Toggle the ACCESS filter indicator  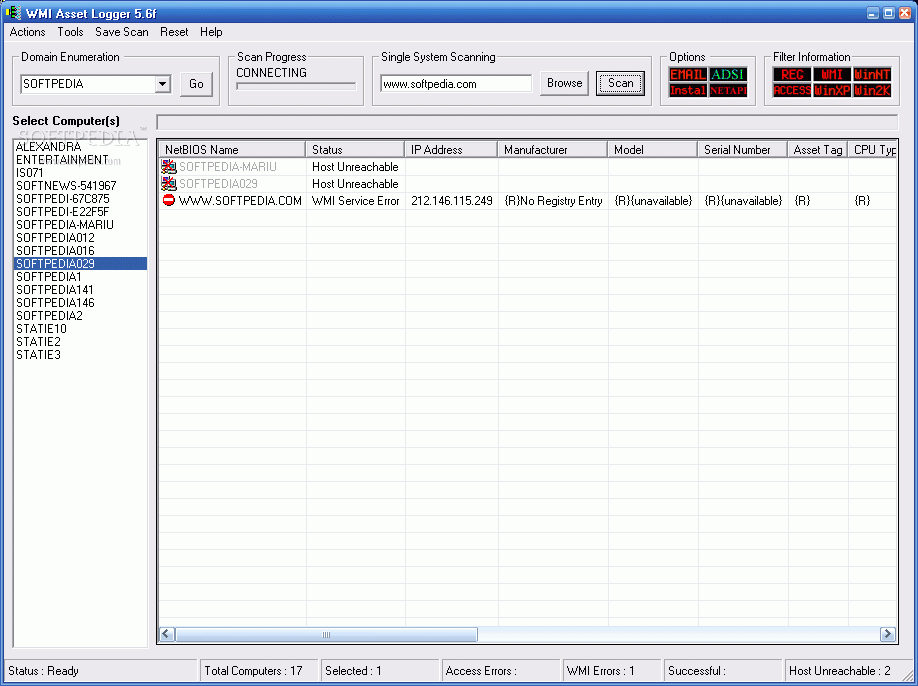click(x=792, y=90)
